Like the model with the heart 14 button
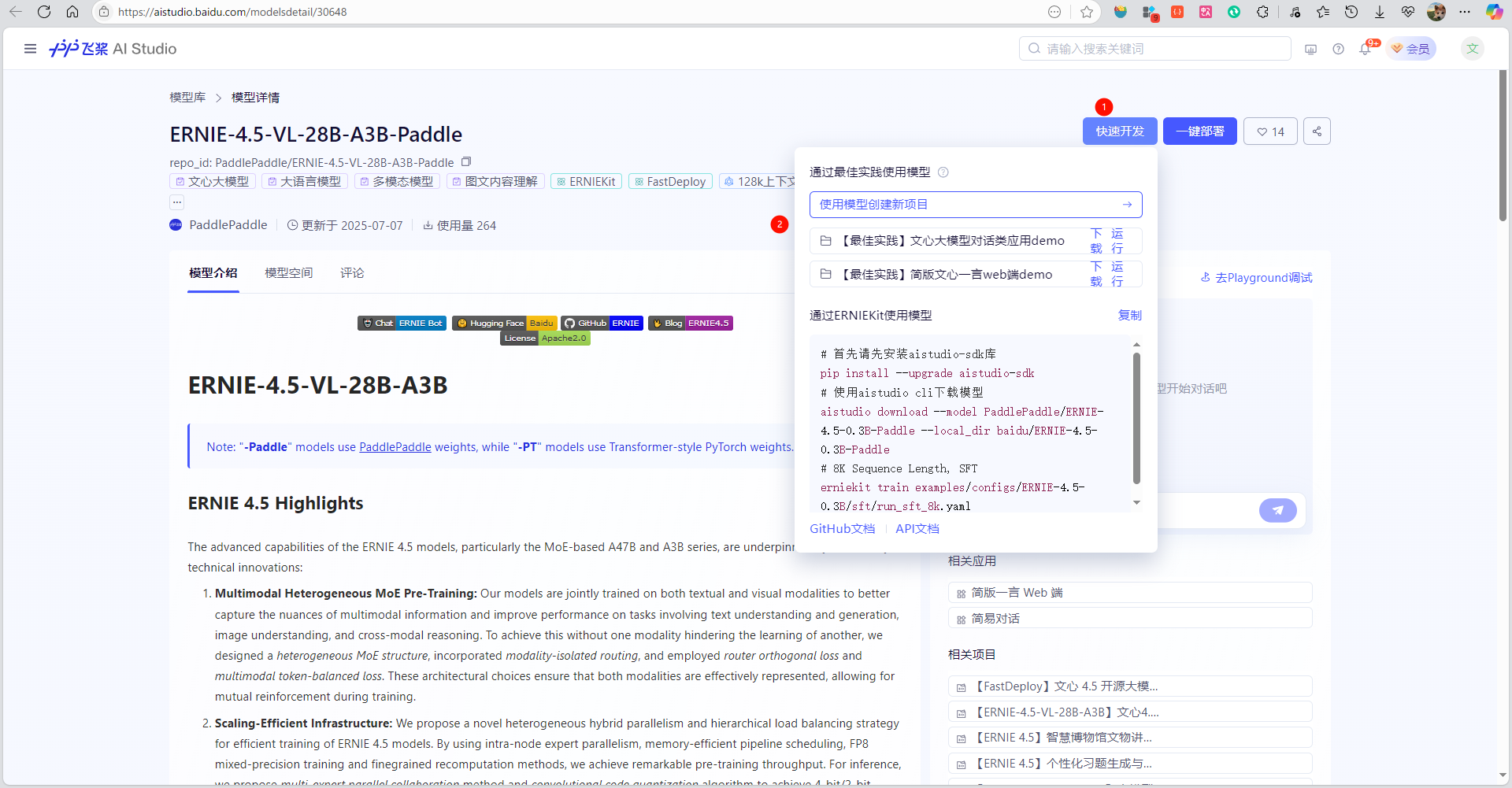Screen dimensions: 1512x788 point(1270,131)
